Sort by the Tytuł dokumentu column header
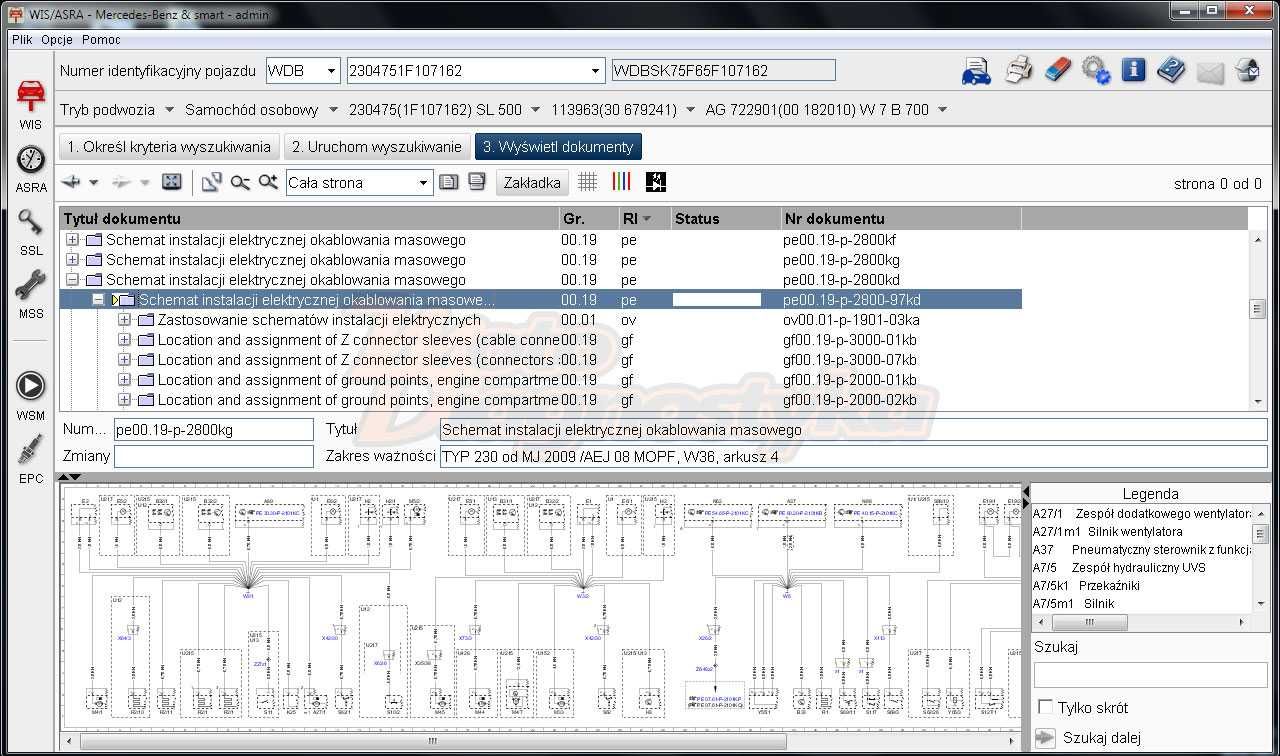Screen dimensions: 1280x756 (309, 219)
